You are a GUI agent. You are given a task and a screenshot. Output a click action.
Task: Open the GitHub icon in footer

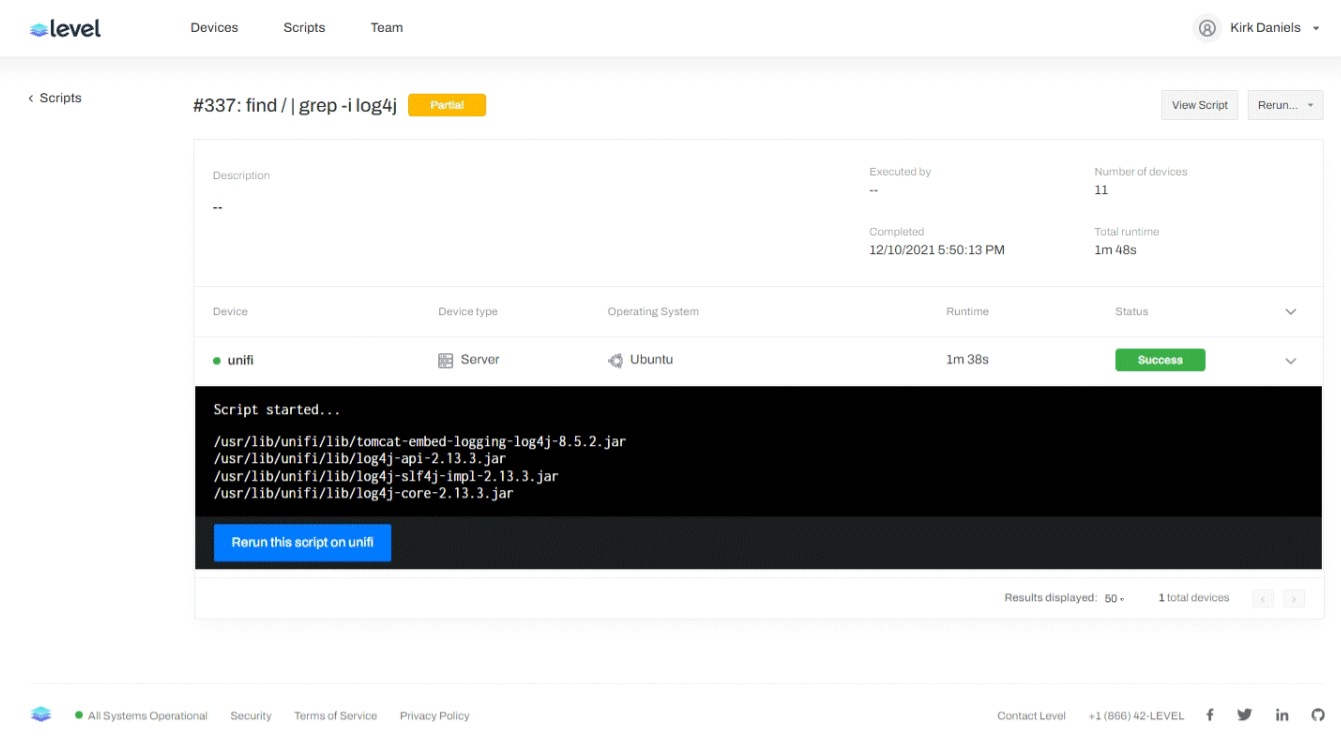tap(1318, 715)
